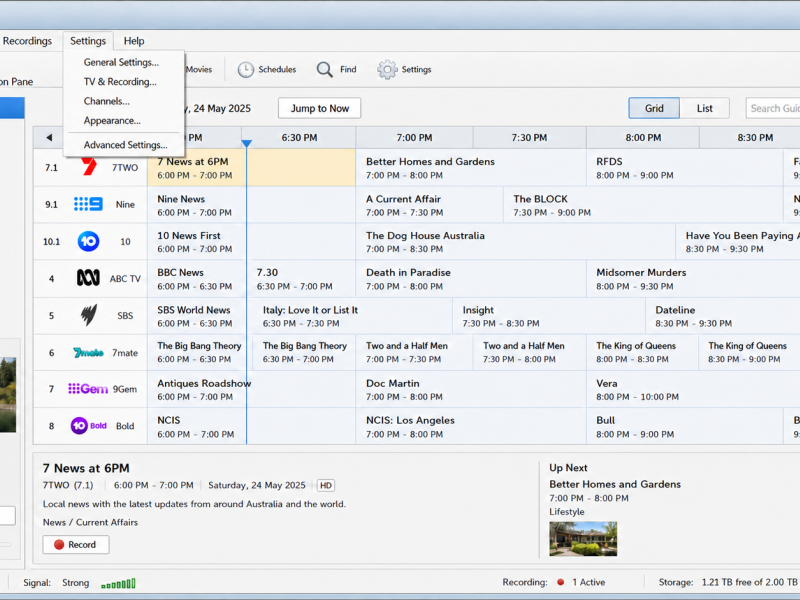
Task: Select Doc Martin program
Action: pyautogui.click(x=471, y=389)
